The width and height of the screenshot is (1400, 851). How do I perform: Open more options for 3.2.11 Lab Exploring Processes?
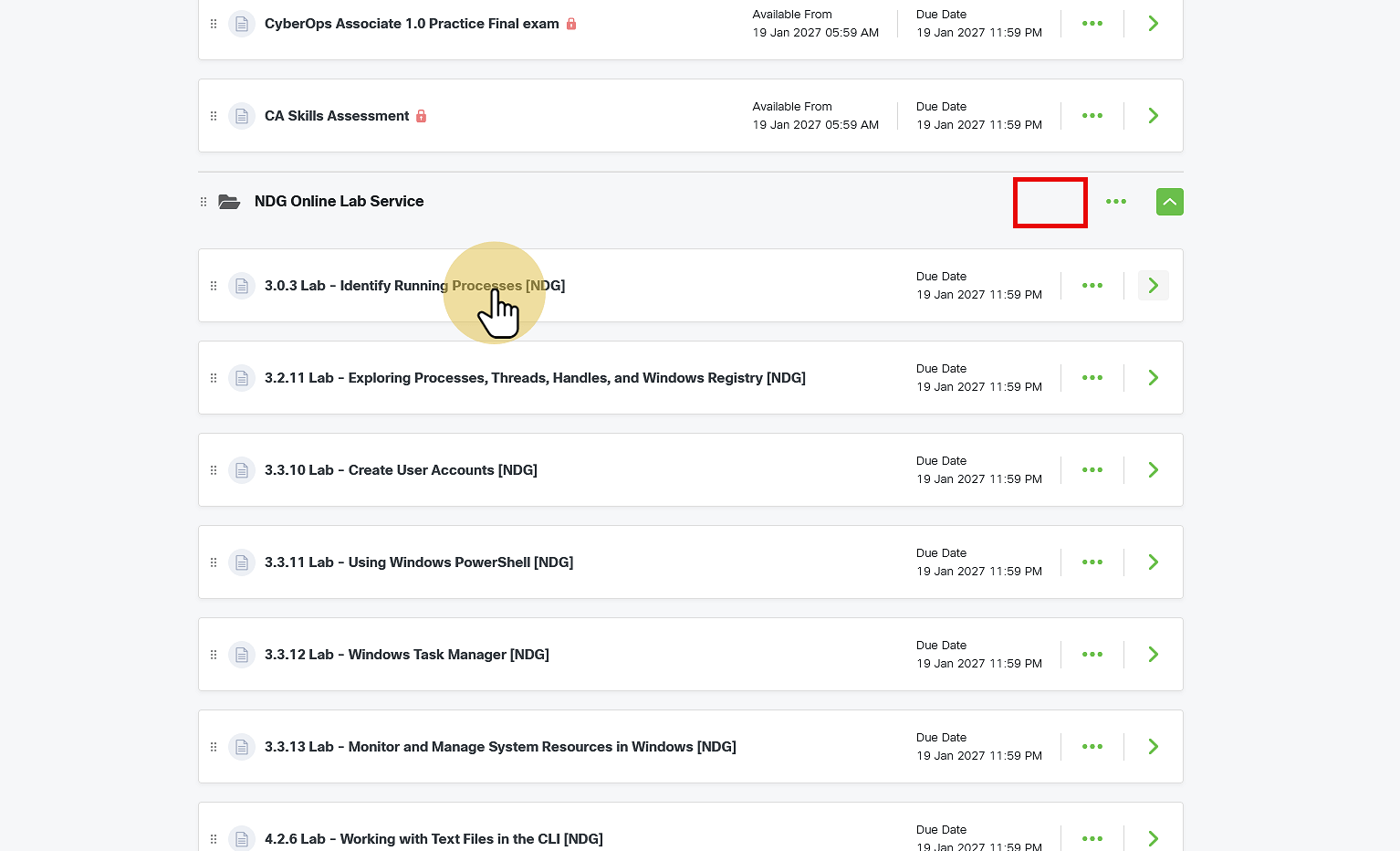tap(1092, 378)
